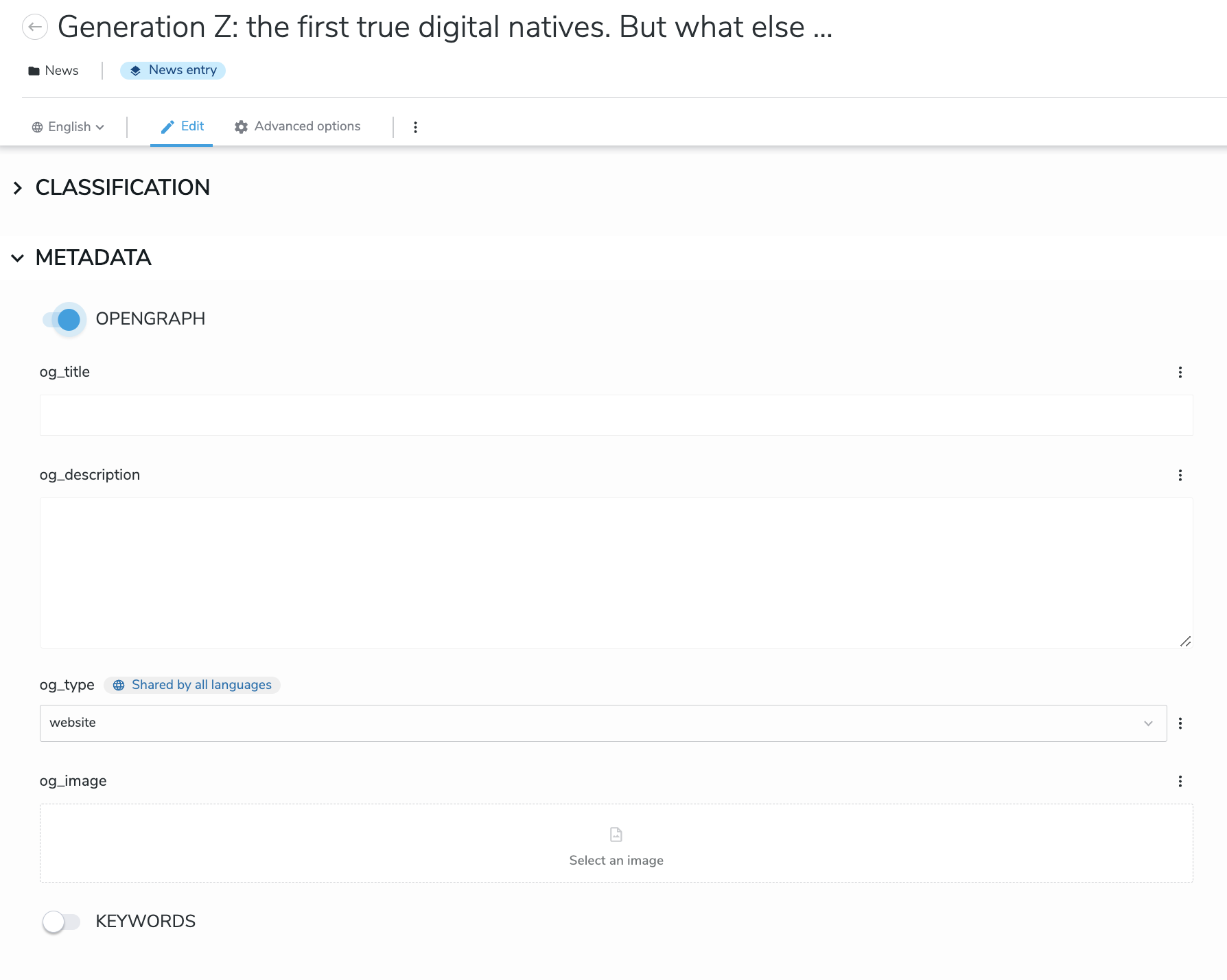Enable the Keywords toggle

point(61,922)
